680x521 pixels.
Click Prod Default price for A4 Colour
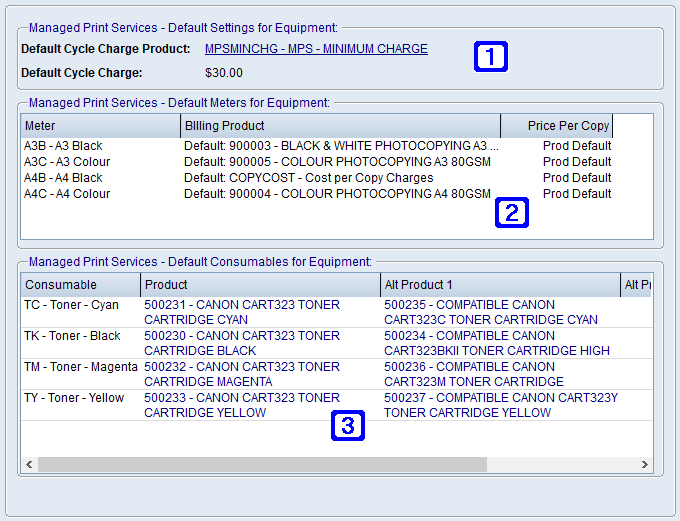[577, 194]
